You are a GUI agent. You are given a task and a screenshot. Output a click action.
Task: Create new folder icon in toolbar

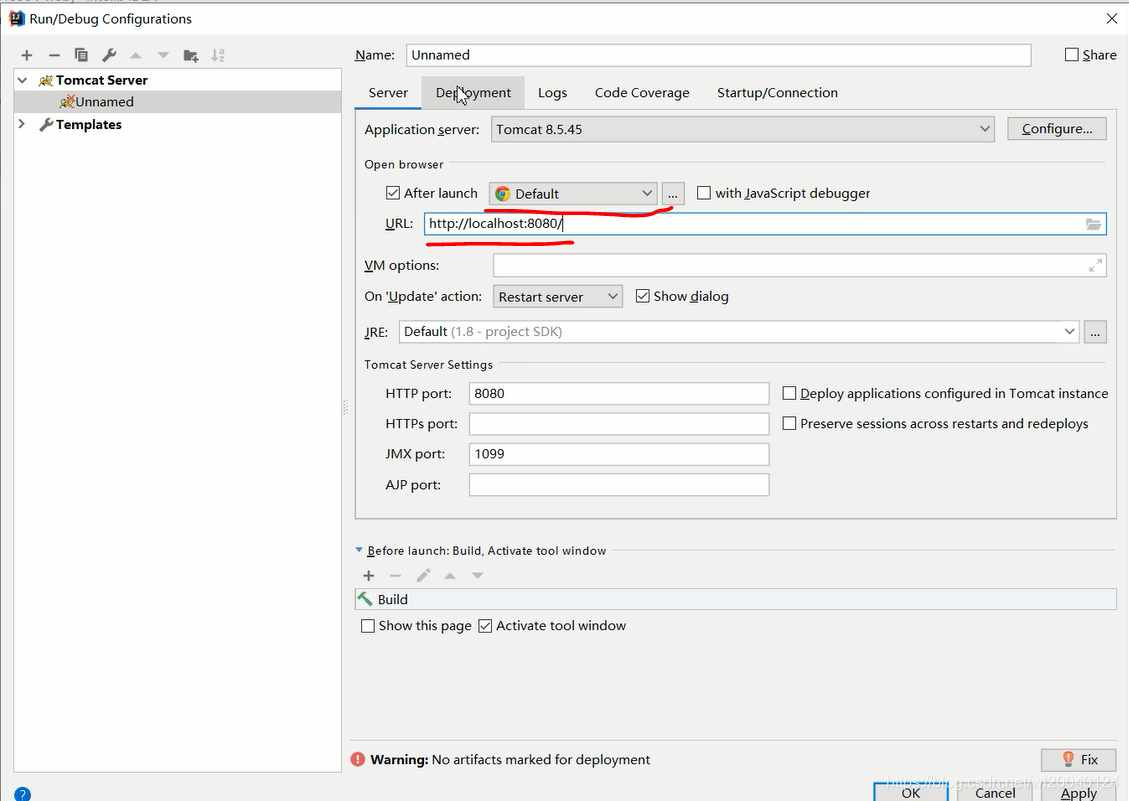(x=191, y=55)
